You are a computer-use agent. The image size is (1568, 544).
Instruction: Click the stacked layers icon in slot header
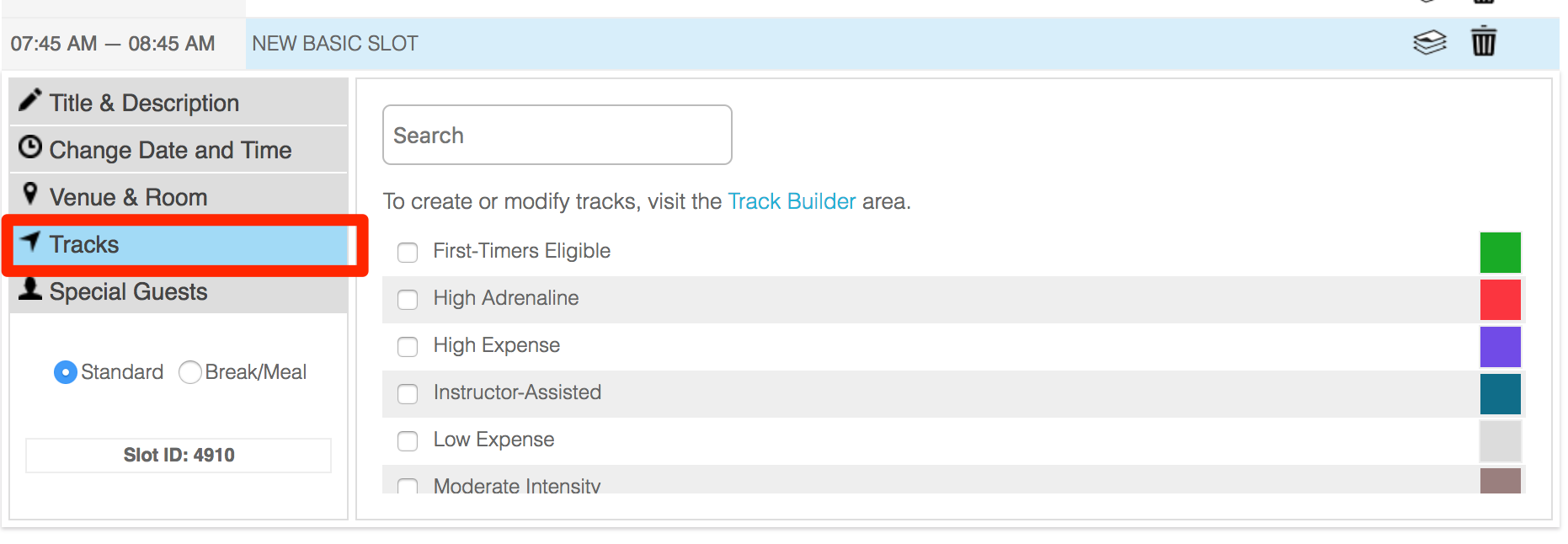coord(1429,41)
